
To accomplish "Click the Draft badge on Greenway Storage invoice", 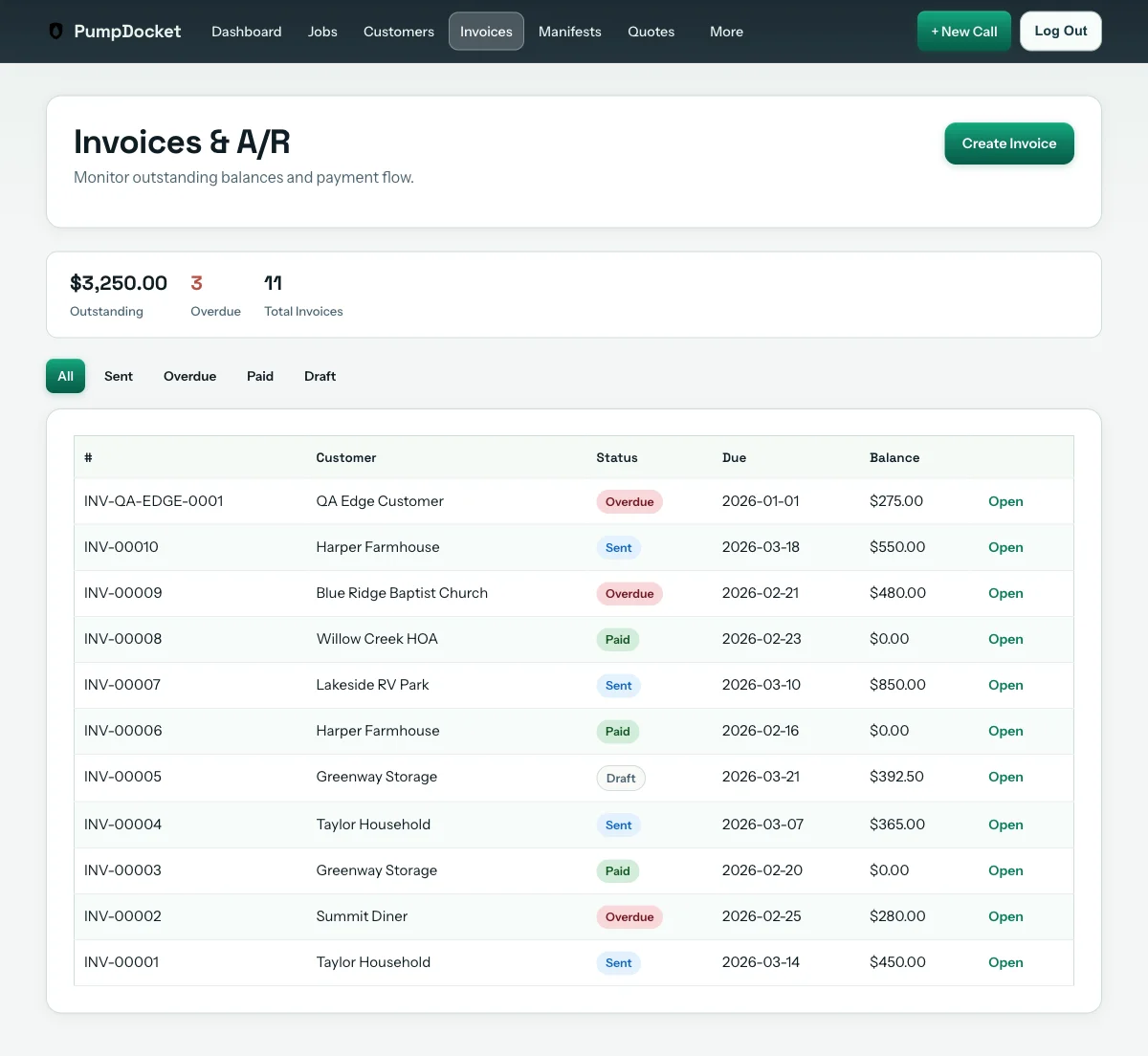I will (621, 778).
